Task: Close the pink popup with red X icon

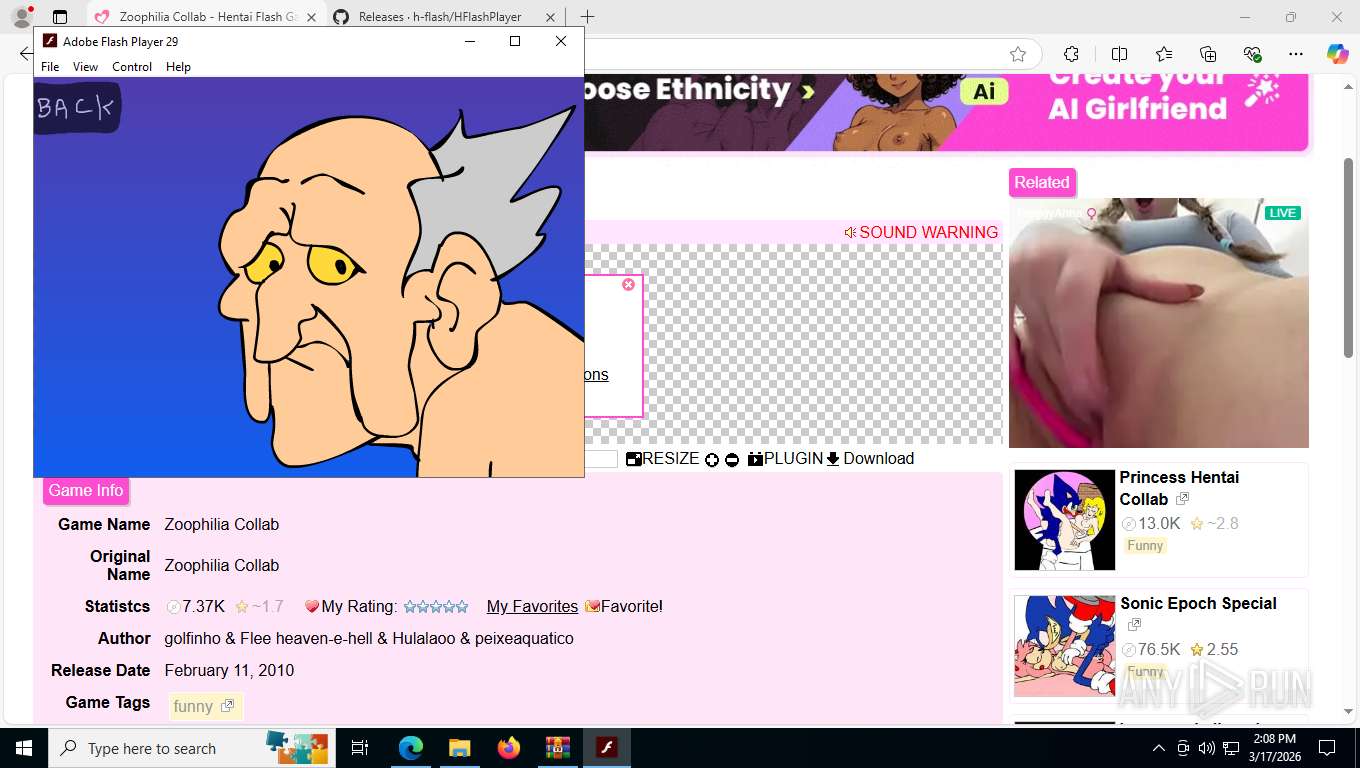Action: 628,285
